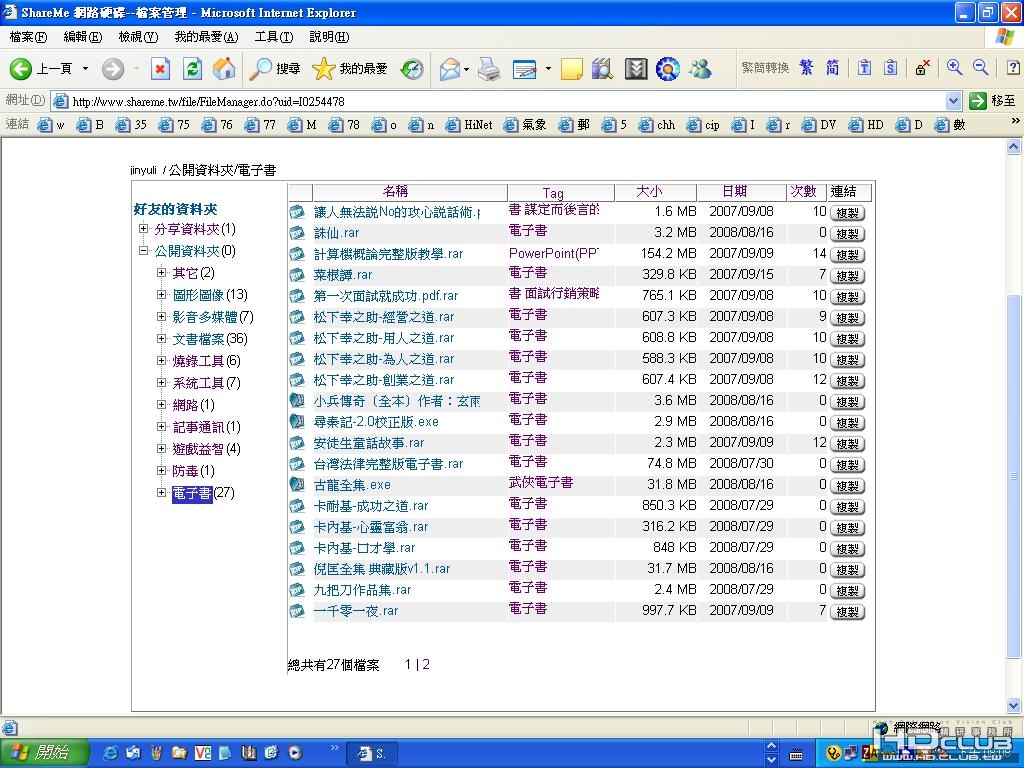Image resolution: width=1024 pixels, height=768 pixels.
Task: Open the 檢視(V) menu
Action: pos(138,37)
